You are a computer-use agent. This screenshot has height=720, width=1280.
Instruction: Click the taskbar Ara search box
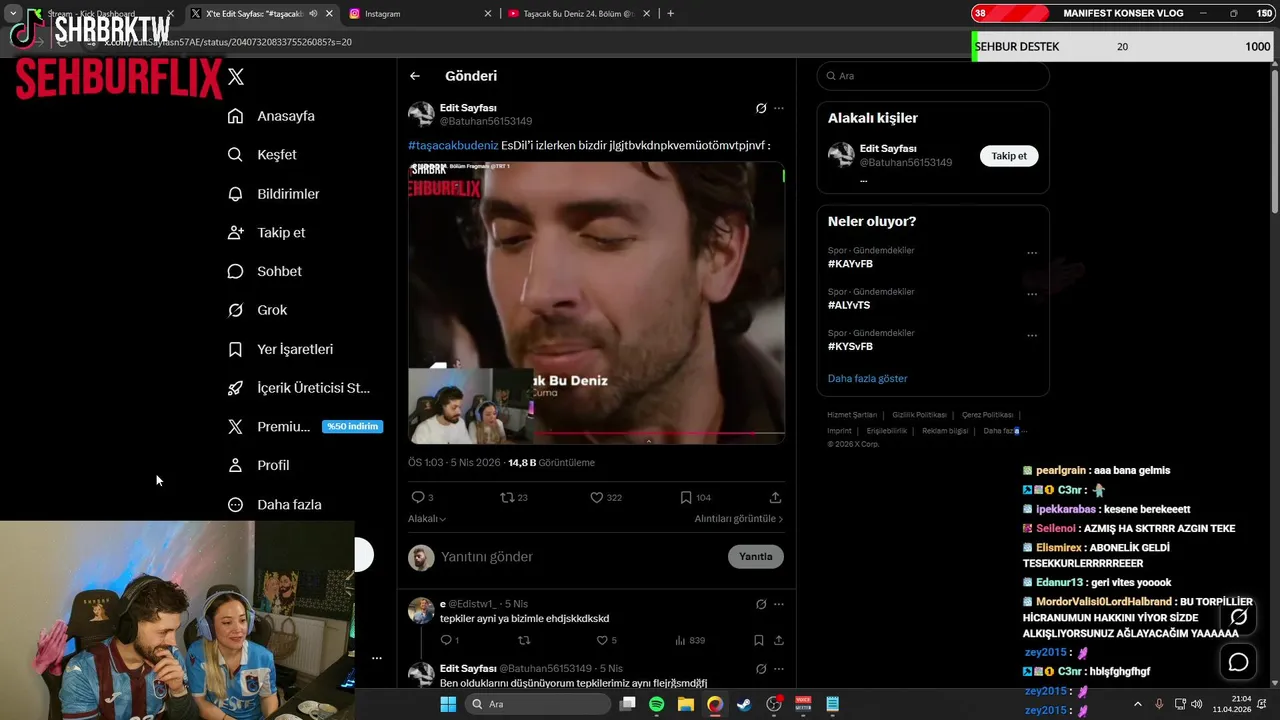pyautogui.click(x=540, y=704)
